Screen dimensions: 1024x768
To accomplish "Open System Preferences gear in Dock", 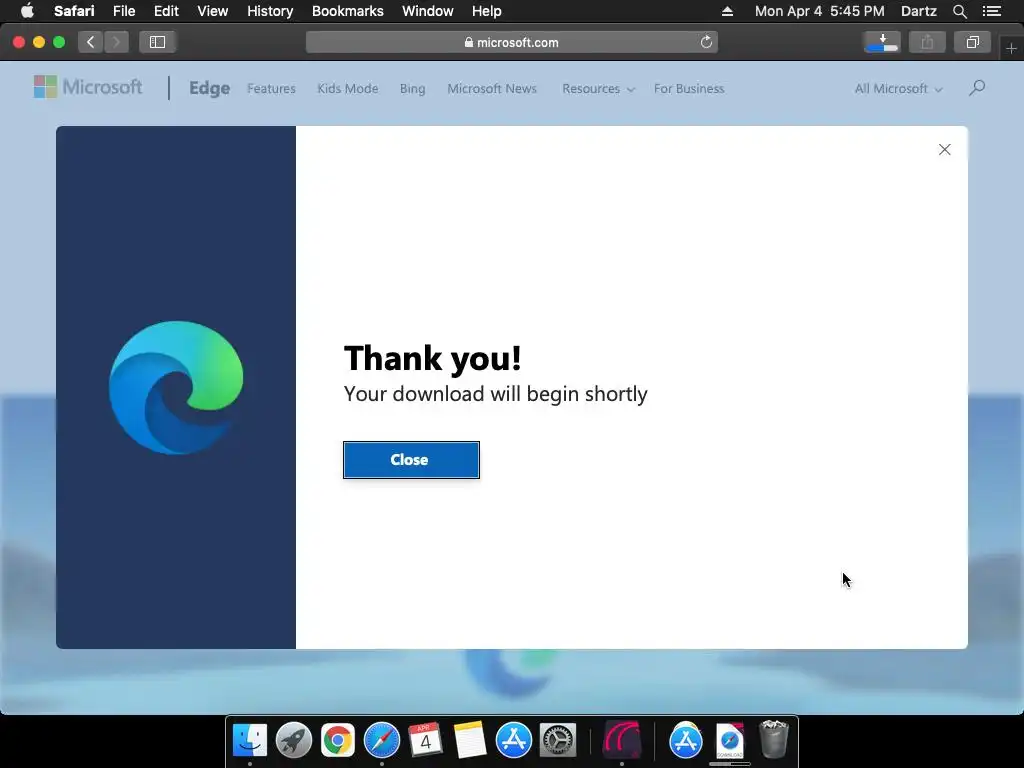I will tap(557, 740).
